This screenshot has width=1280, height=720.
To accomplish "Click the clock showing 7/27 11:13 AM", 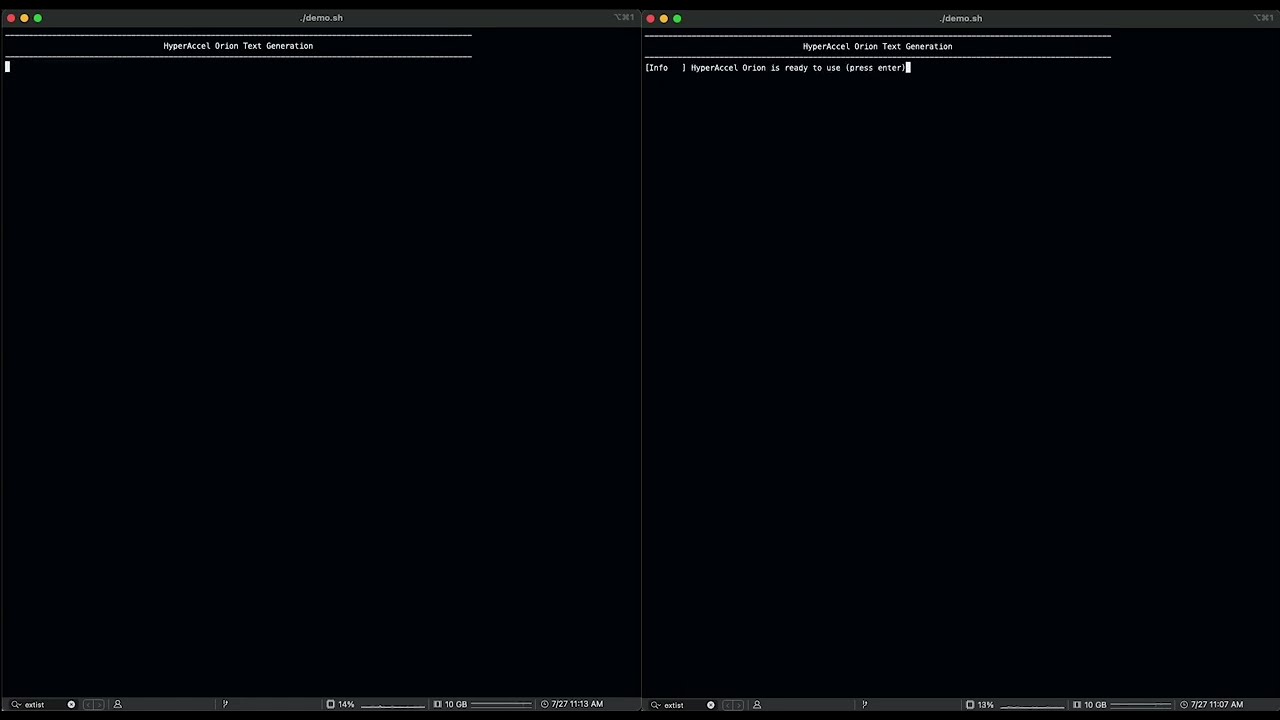I will [x=572, y=704].
